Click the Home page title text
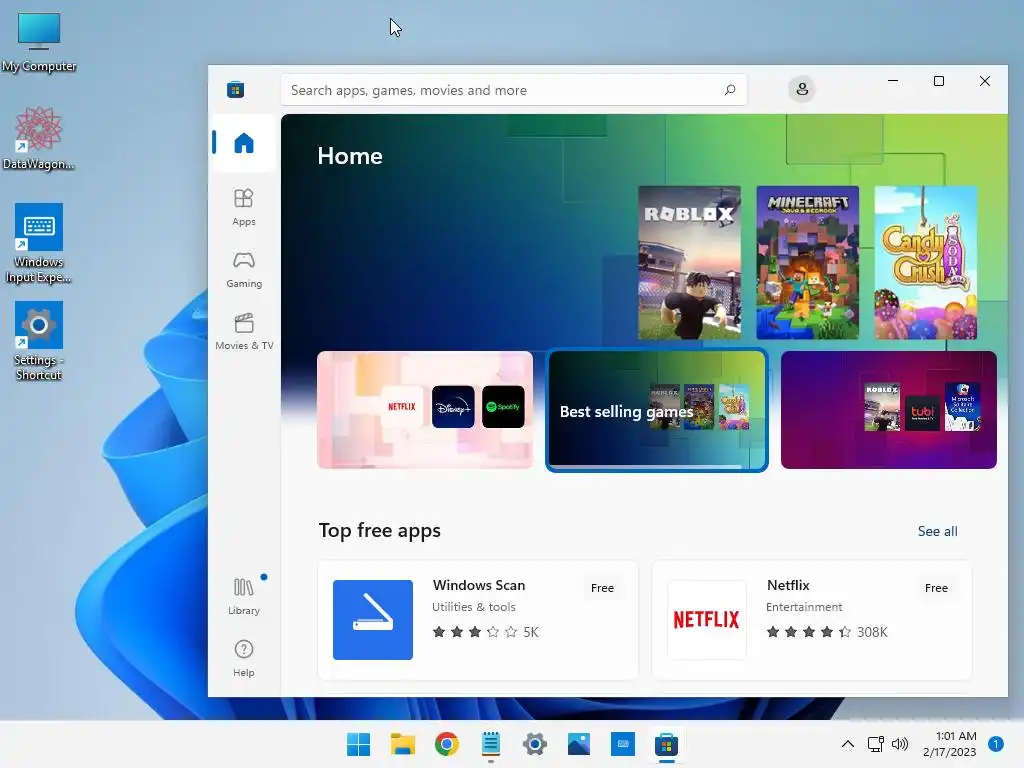1024x768 pixels. pos(349,156)
